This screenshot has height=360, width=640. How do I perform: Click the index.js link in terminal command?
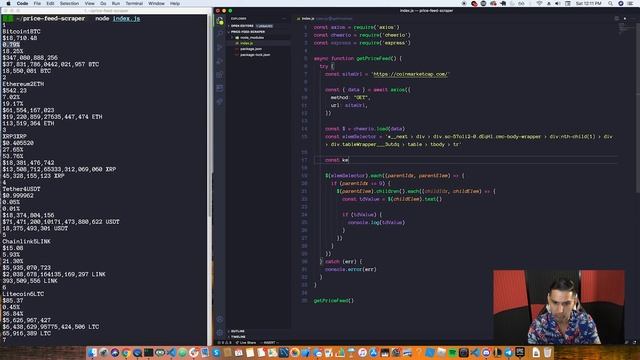point(126,18)
